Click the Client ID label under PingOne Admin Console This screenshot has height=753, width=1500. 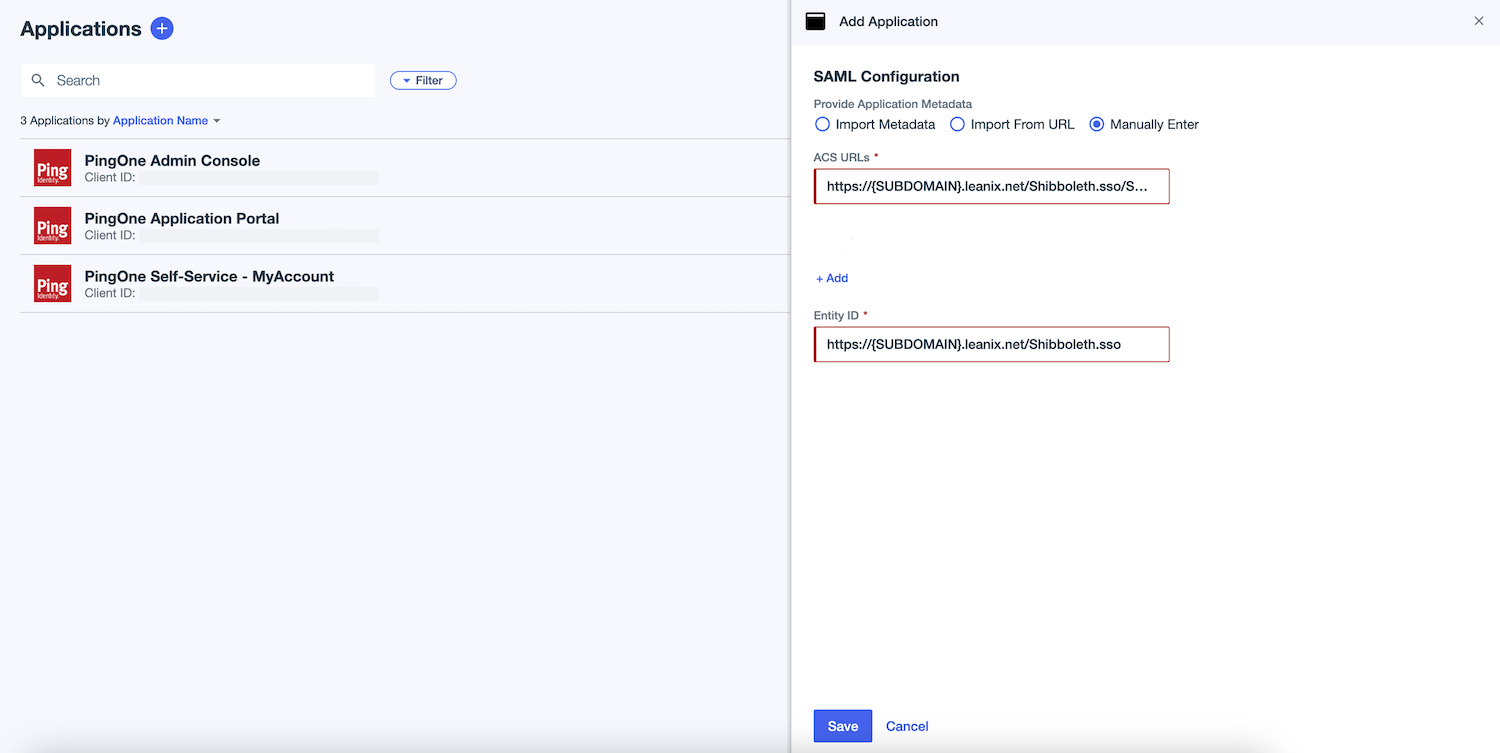(110, 178)
